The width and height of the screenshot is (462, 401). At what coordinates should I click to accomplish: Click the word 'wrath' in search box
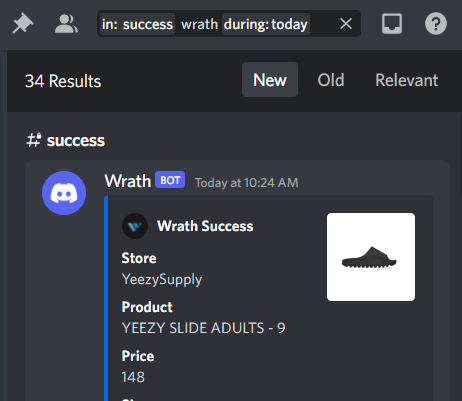click(x=199, y=24)
